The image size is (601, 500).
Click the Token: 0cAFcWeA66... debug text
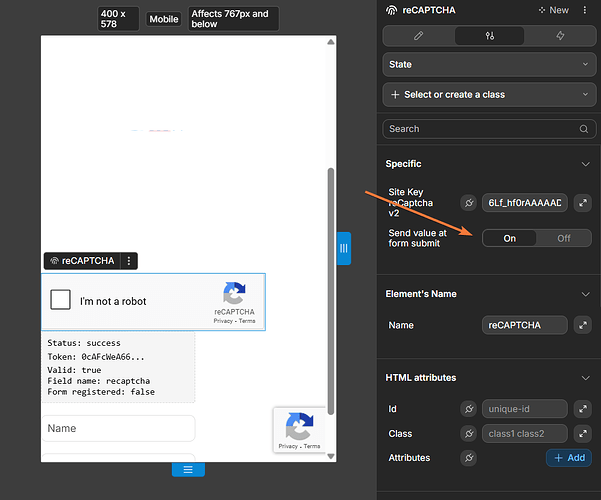coord(96,357)
